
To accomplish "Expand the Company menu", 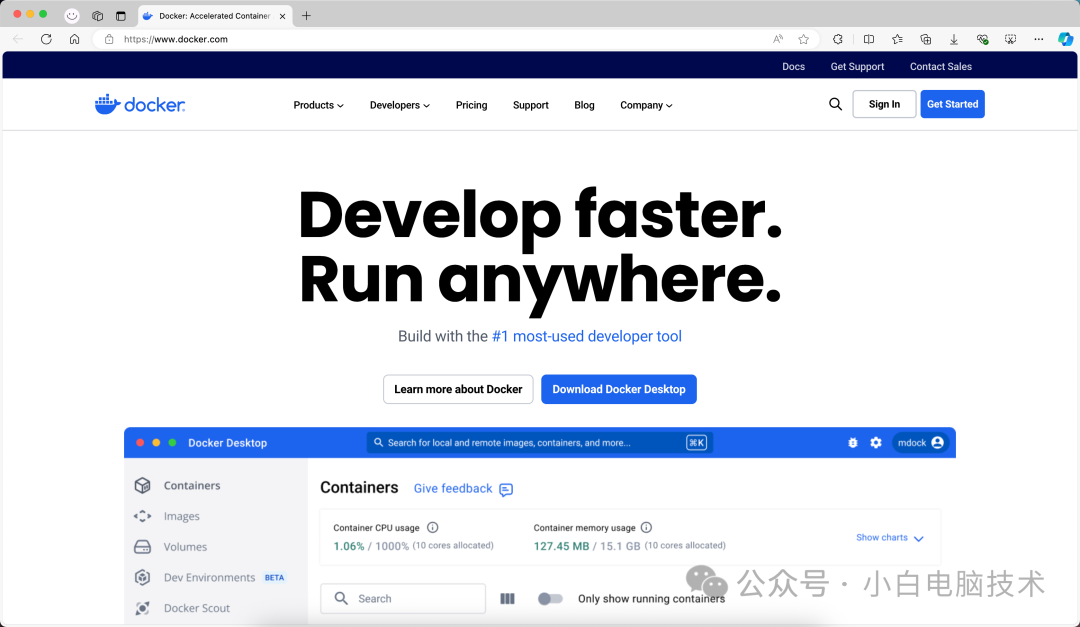I will tap(646, 105).
